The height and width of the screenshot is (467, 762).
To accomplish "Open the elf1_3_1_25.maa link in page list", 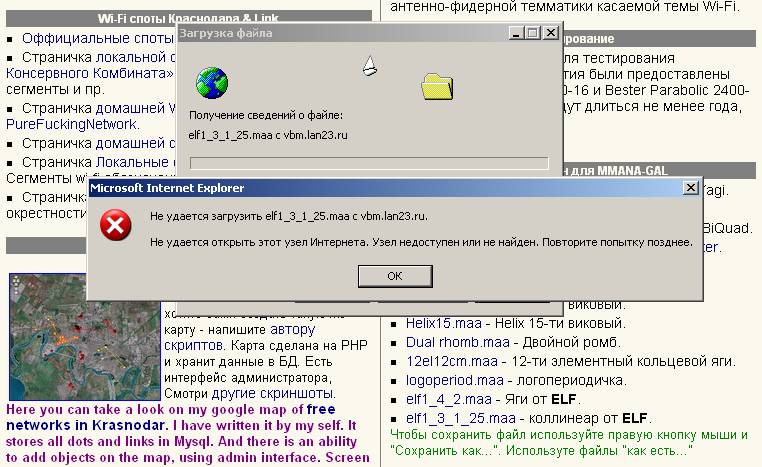I will (x=460, y=418).
